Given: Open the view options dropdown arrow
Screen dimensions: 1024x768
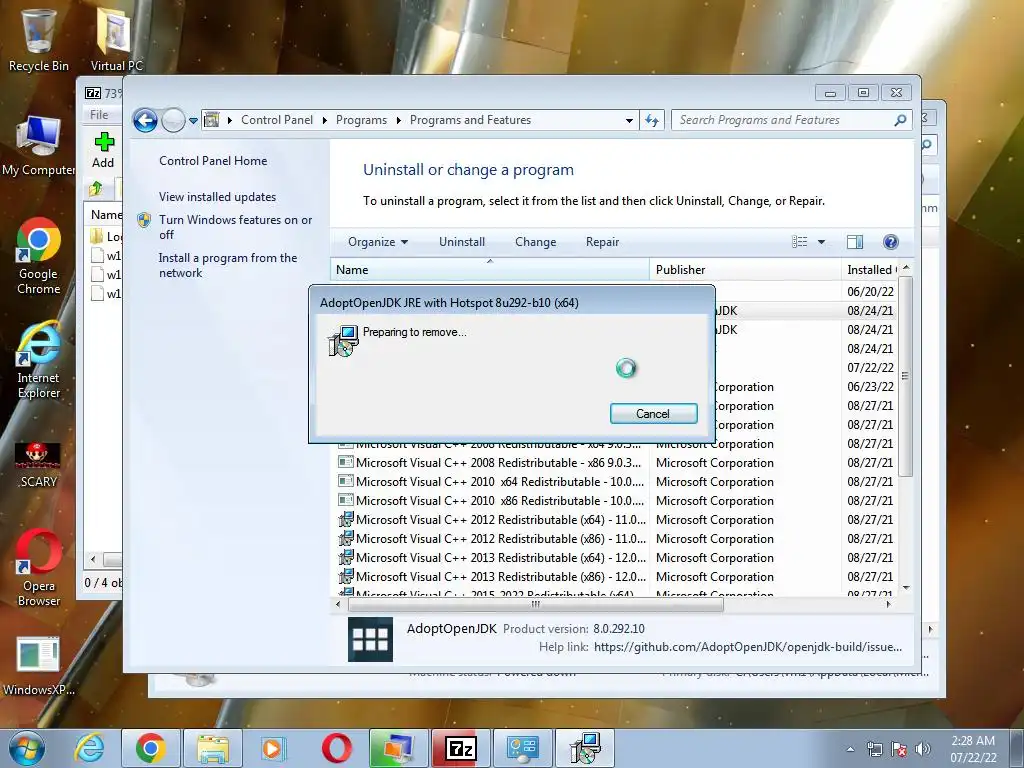Looking at the screenshot, I should pos(822,242).
